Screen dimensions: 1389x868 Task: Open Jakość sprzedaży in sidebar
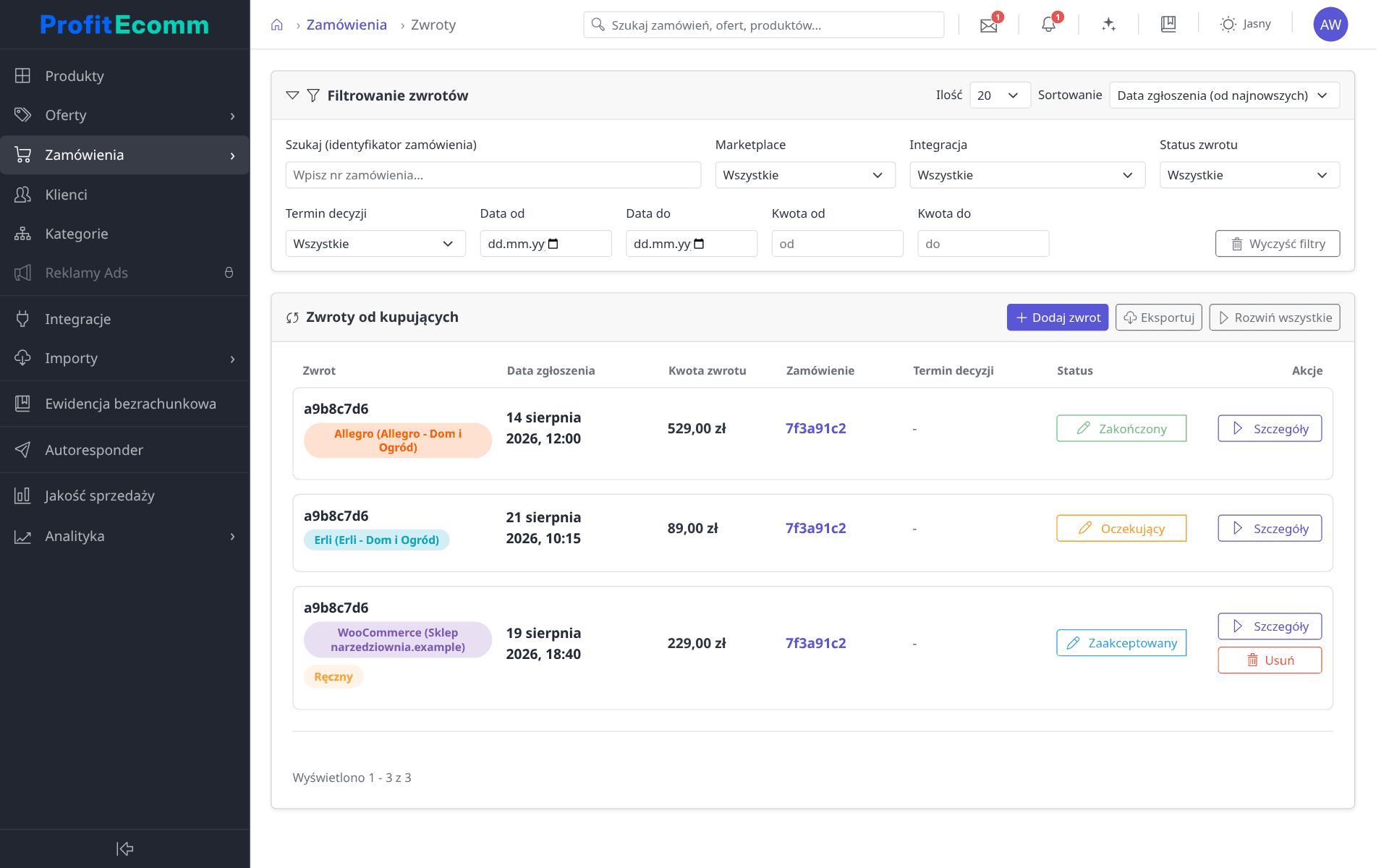point(124,495)
